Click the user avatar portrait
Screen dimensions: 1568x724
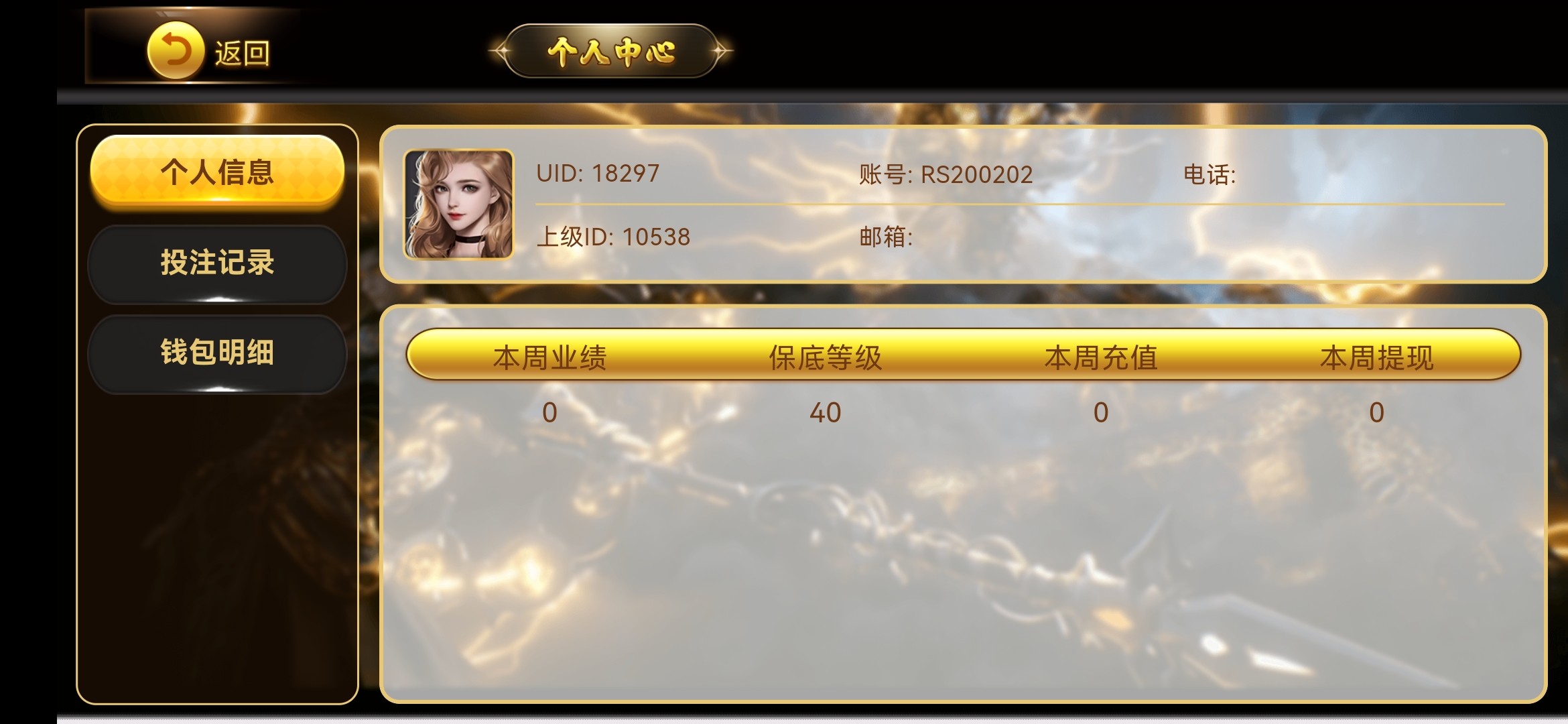point(458,204)
